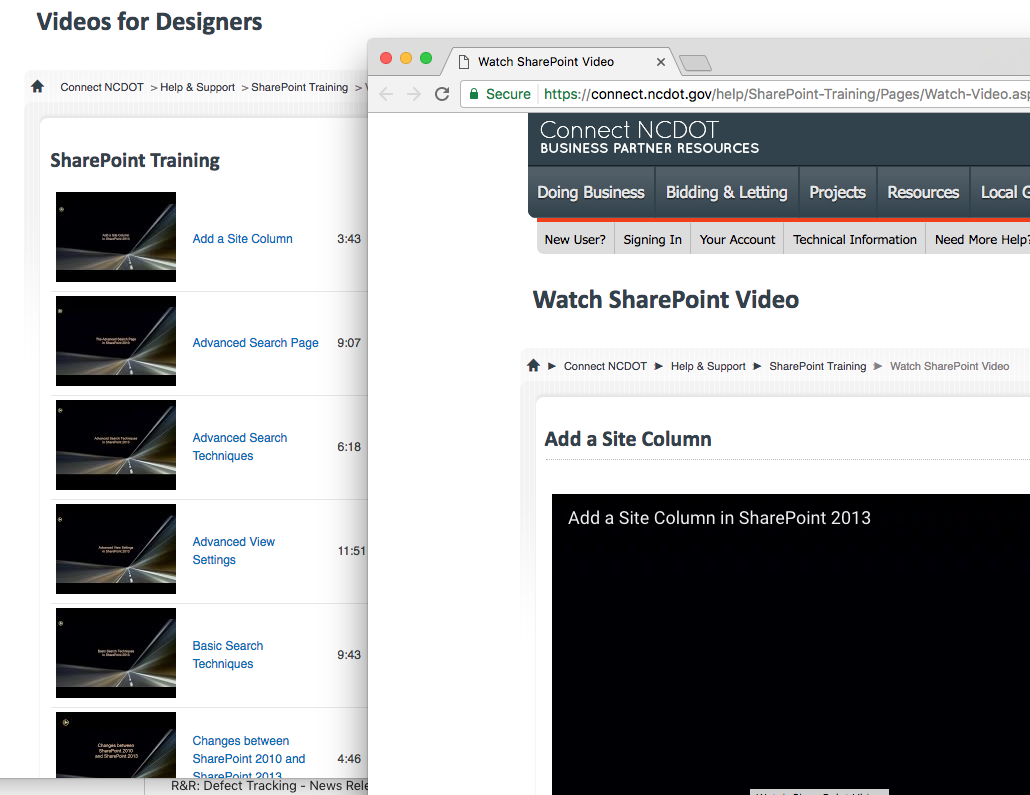Click the Add a Site Column thumbnail
The width and height of the screenshot is (1030, 795).
tap(116, 237)
